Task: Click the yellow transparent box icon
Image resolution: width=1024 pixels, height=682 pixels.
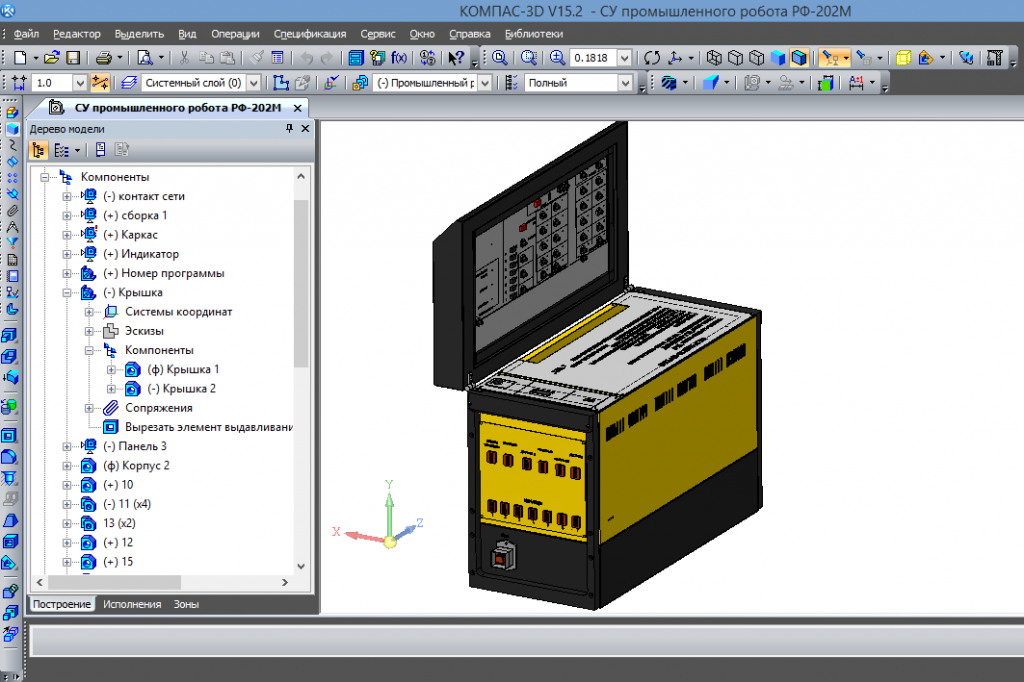Action: pyautogui.click(x=903, y=57)
